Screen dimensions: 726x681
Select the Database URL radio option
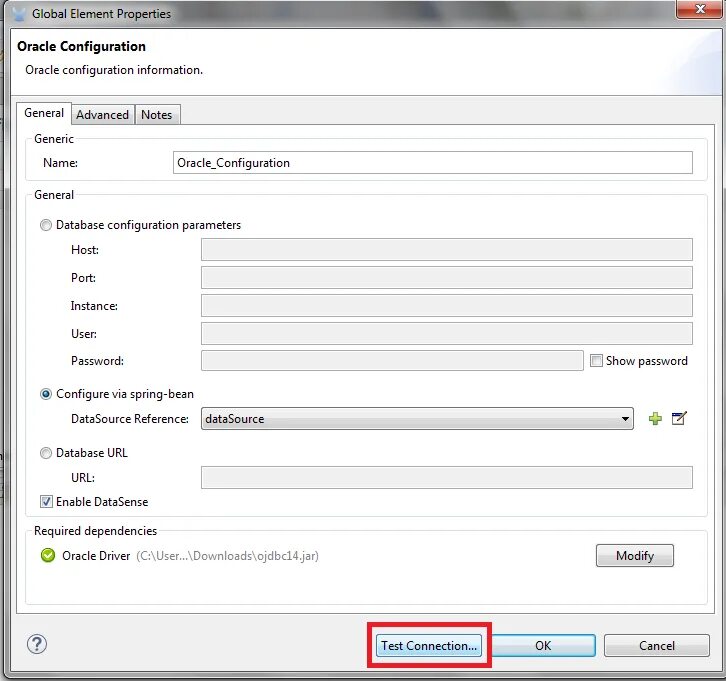click(x=45, y=453)
